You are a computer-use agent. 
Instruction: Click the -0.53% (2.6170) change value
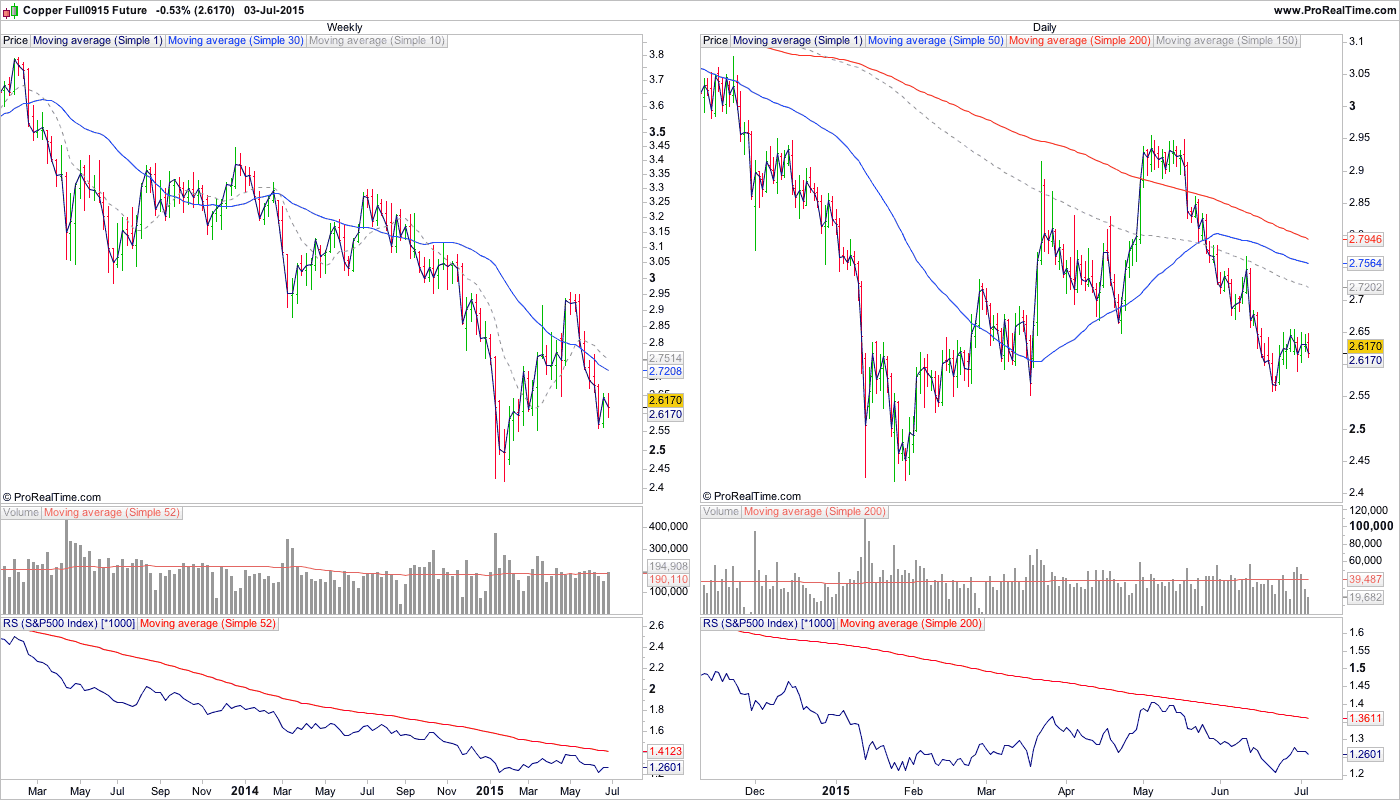pyautogui.click(x=196, y=10)
